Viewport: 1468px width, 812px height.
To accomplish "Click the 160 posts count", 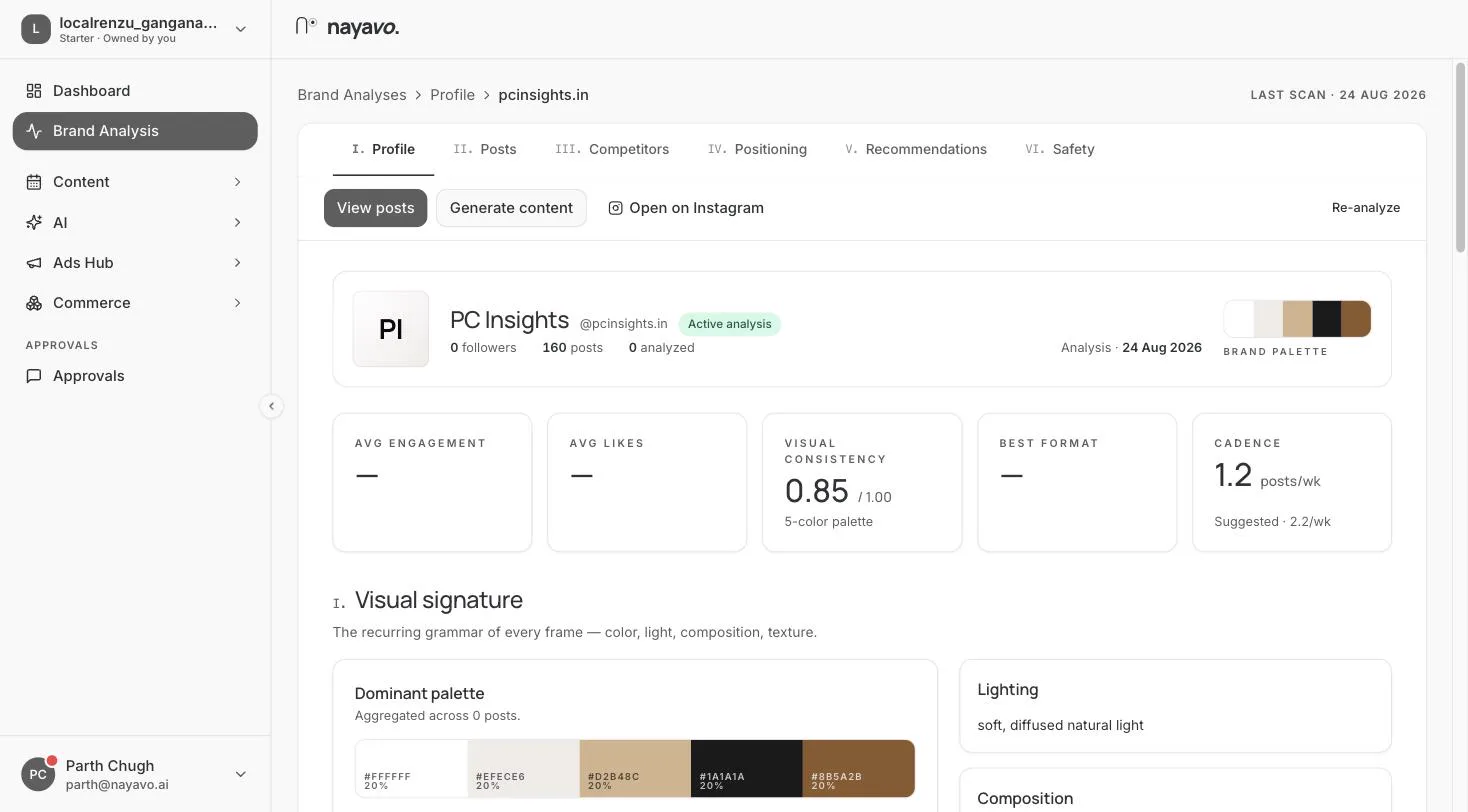I will [x=572, y=348].
